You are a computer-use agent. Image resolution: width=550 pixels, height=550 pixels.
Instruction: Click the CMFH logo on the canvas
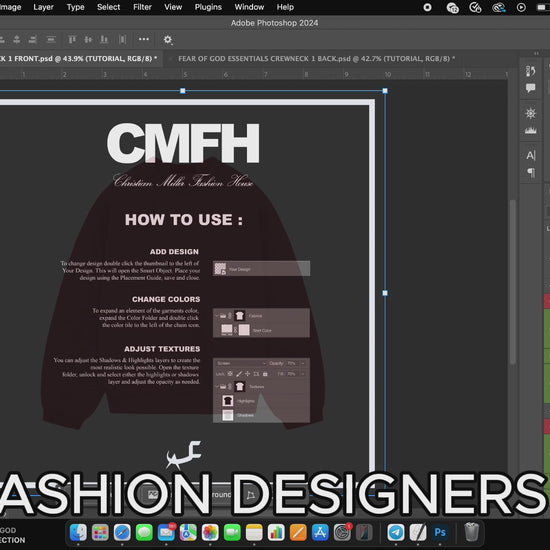tap(183, 143)
